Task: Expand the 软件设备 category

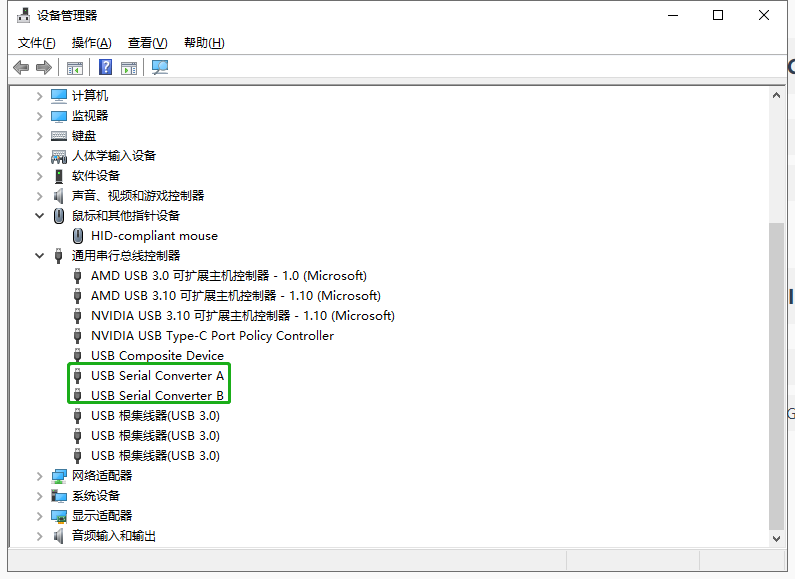Action: click(x=40, y=176)
